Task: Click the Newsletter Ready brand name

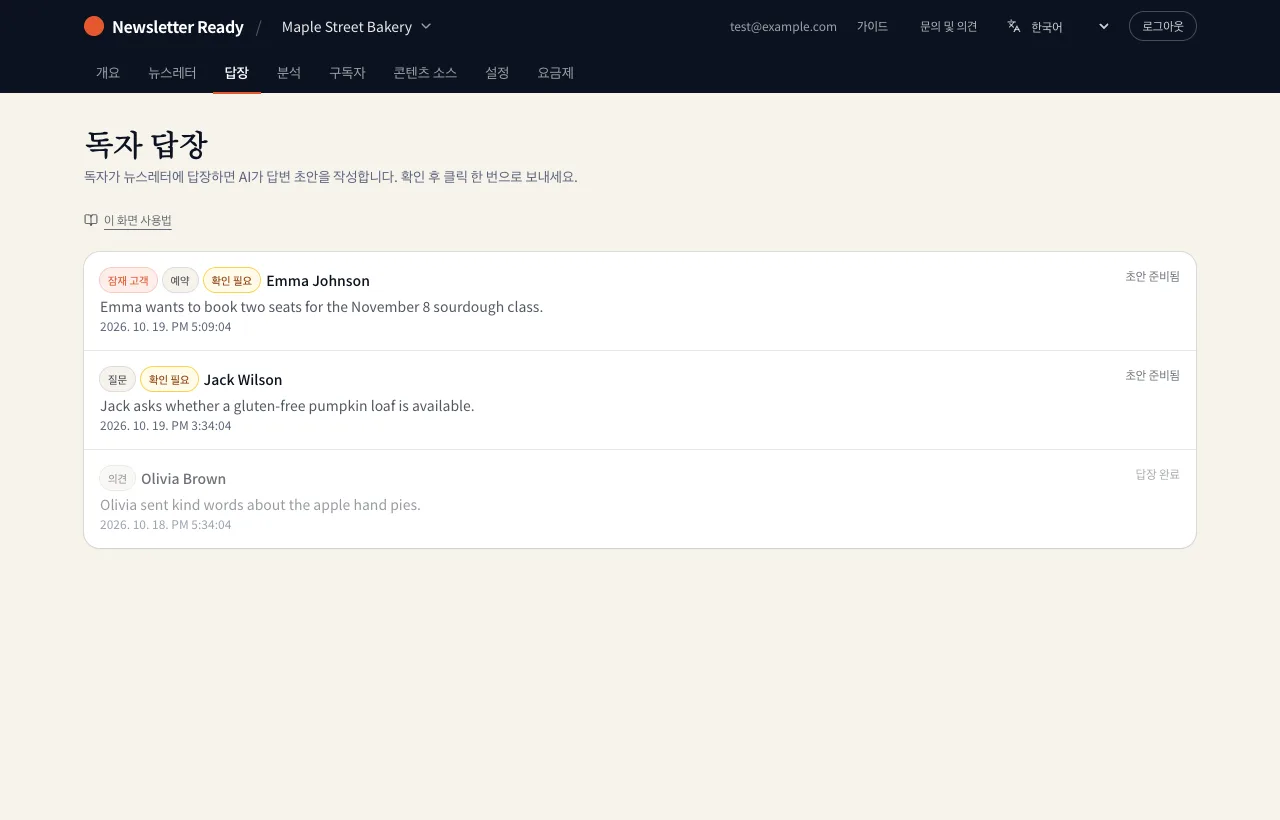Action: [178, 27]
